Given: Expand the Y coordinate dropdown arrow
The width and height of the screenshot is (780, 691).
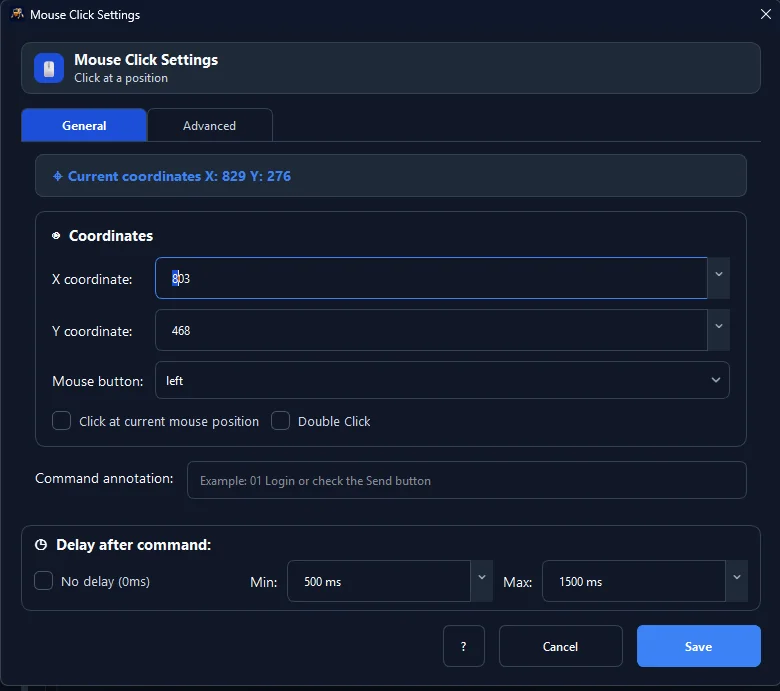Looking at the screenshot, I should (719, 326).
